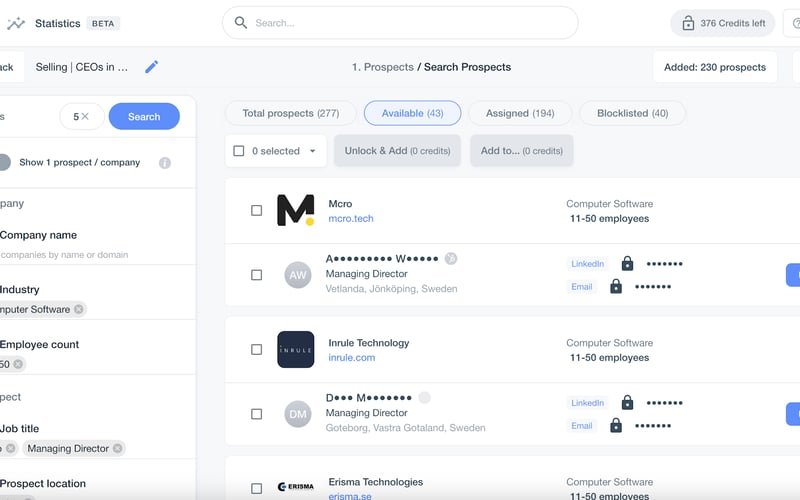The height and width of the screenshot is (500, 800).
Task: Focus the top Search... field
Action: tap(400, 22)
